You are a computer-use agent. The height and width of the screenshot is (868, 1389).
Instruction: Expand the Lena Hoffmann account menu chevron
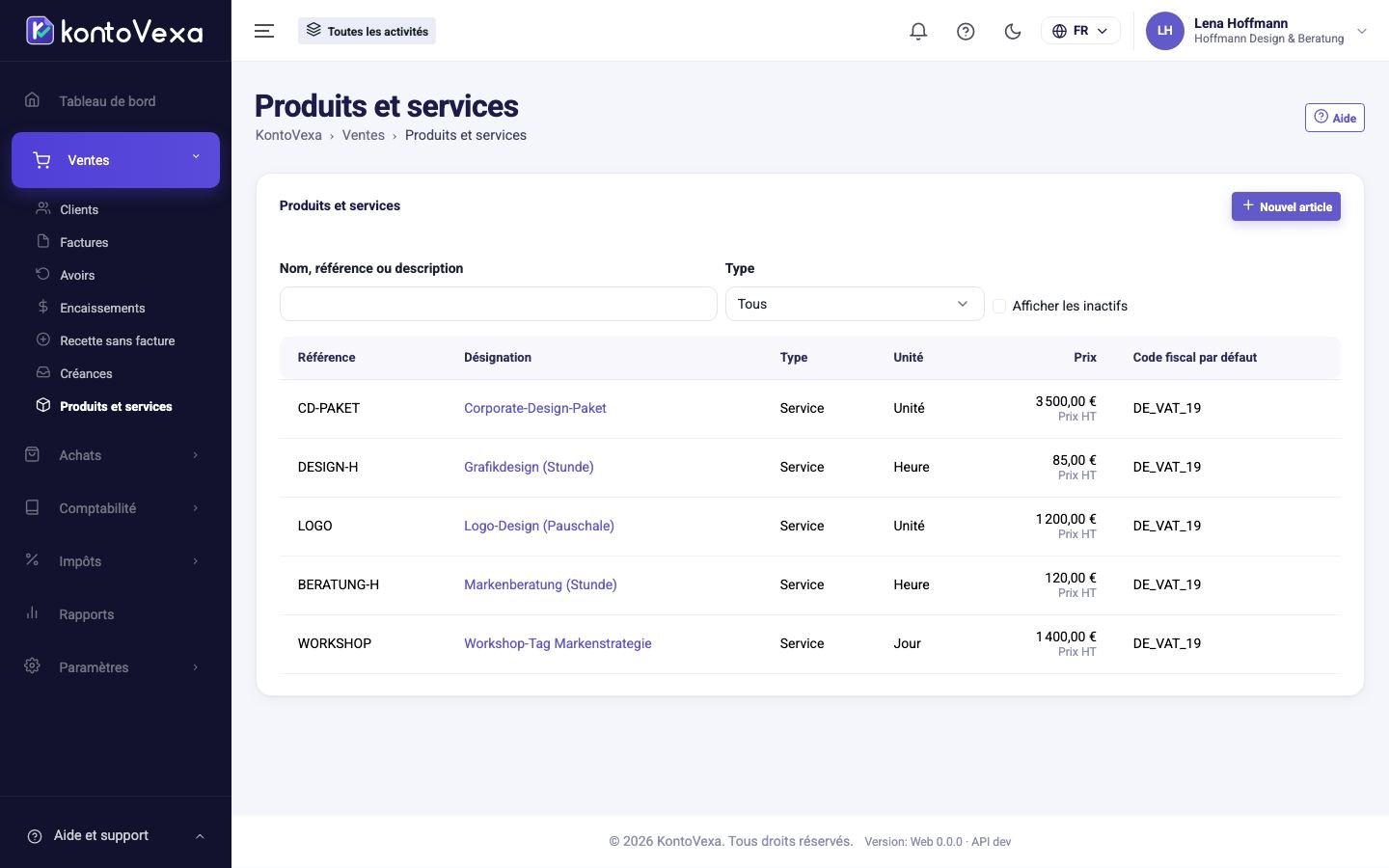pos(1362,31)
